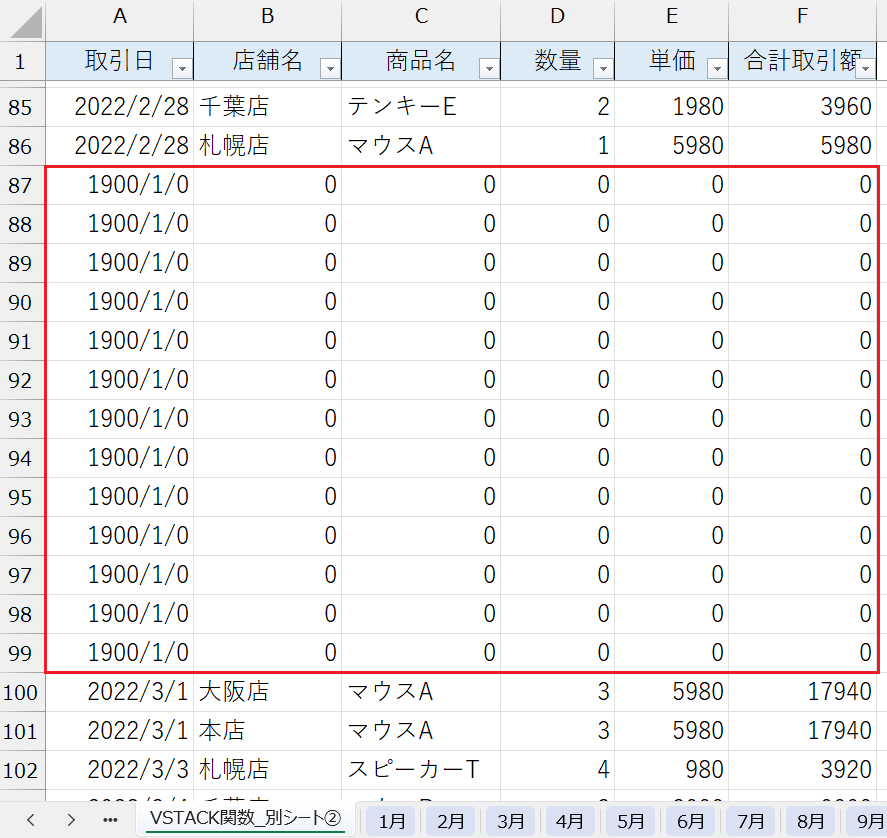Select the row 100 header
Screen dimensions: 887x838
20,692
